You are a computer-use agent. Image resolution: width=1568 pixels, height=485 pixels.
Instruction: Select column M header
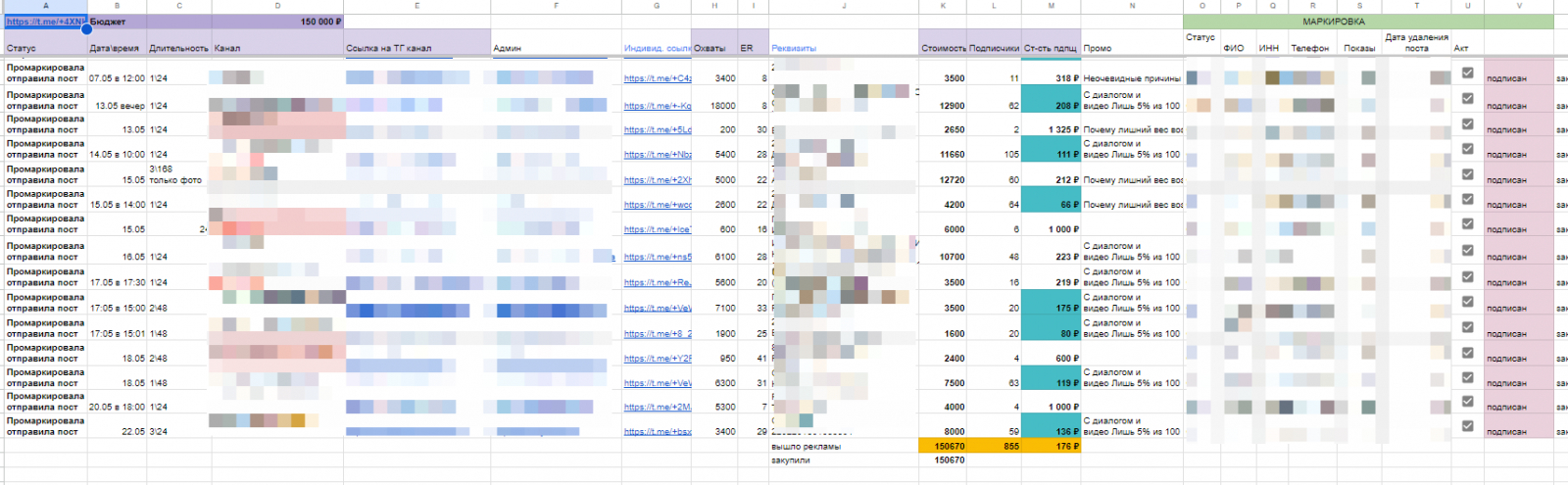(x=1051, y=6)
